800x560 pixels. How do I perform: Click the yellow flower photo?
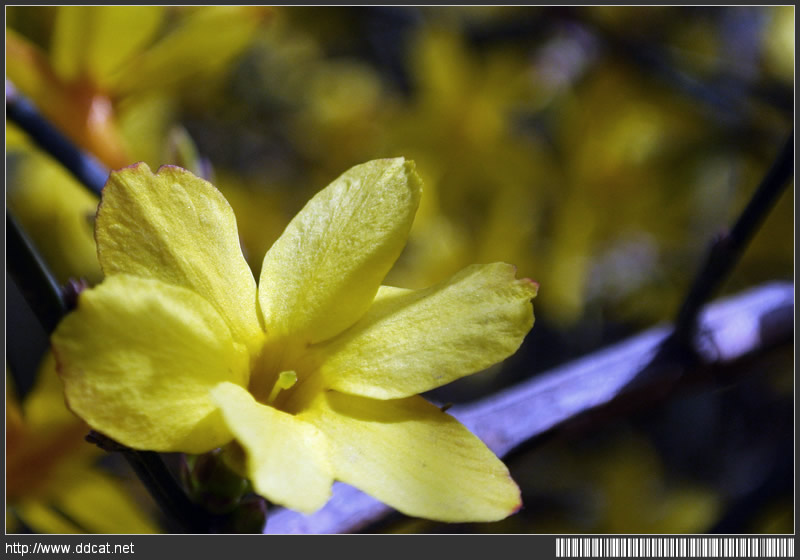[x=400, y=270]
